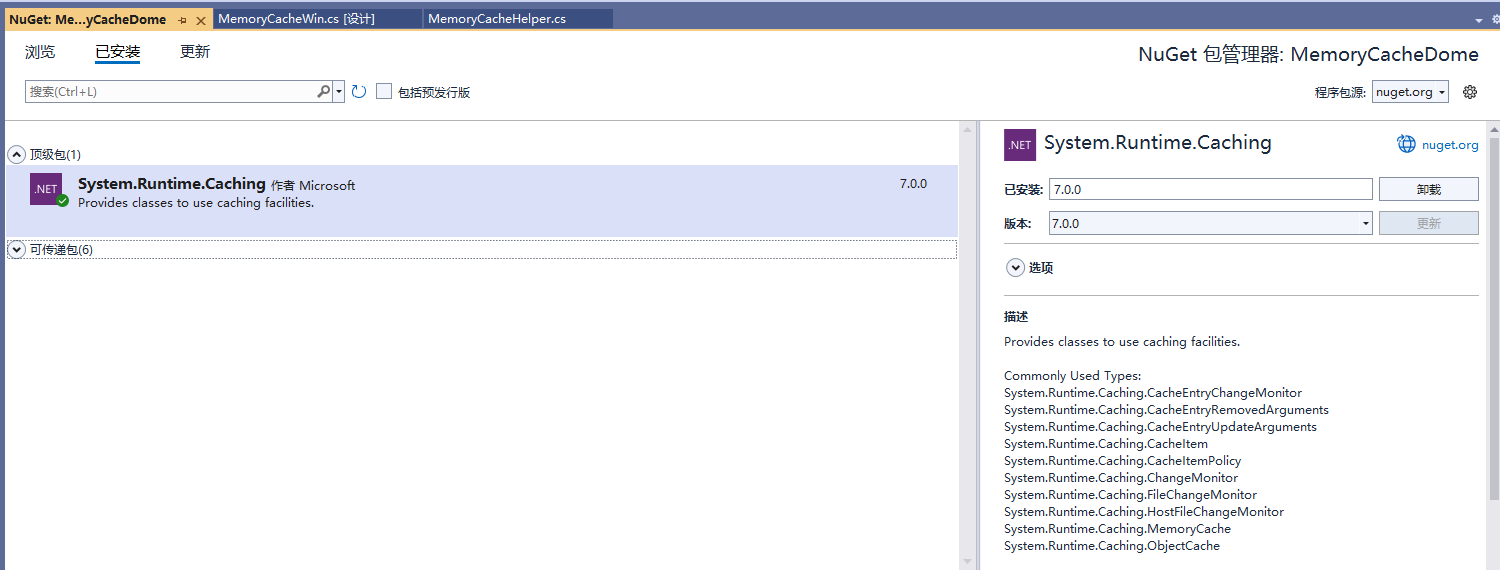Click the 7.0.0 version in package row
This screenshot has width=1500, height=570.
click(x=913, y=184)
